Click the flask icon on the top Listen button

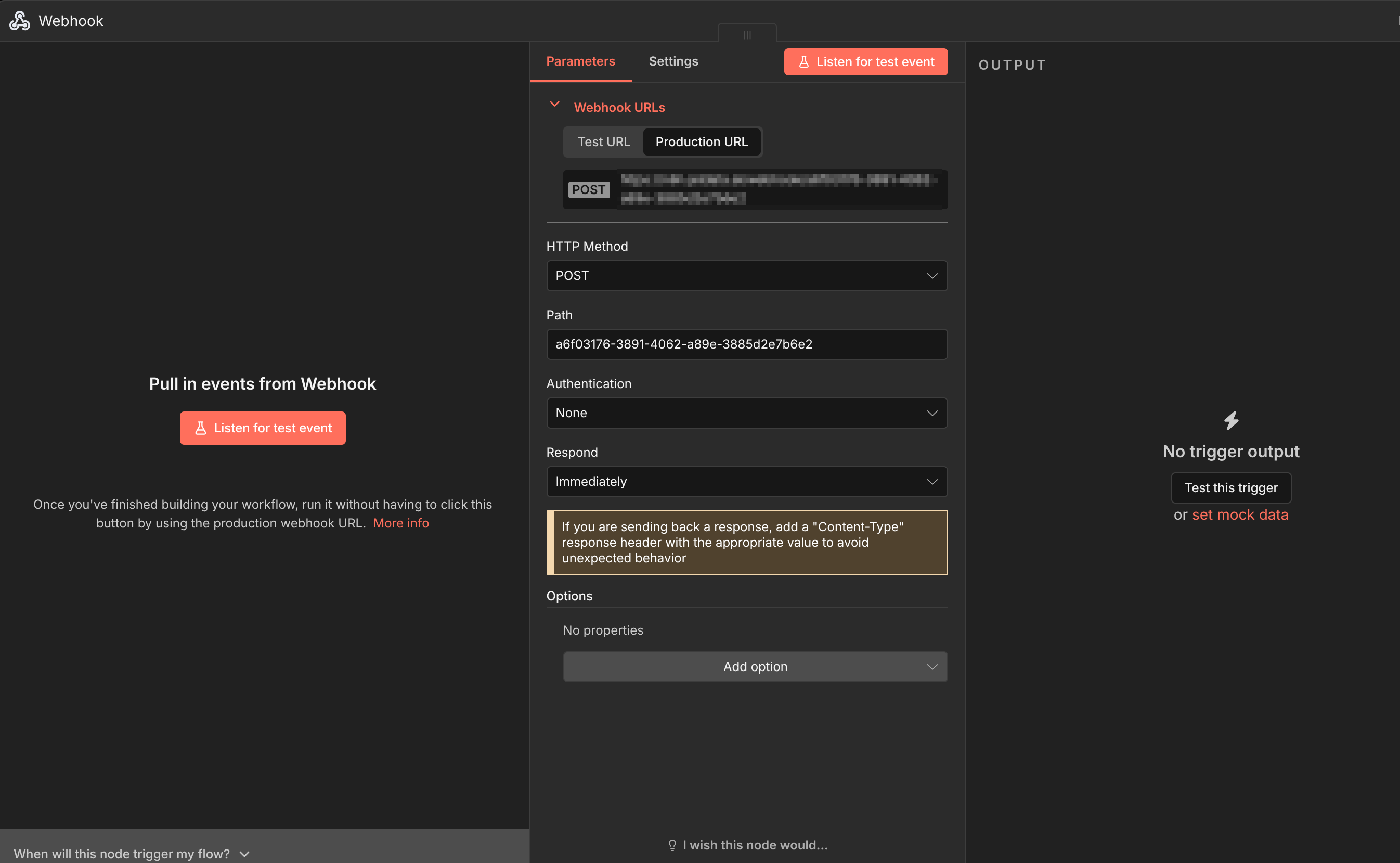click(805, 61)
